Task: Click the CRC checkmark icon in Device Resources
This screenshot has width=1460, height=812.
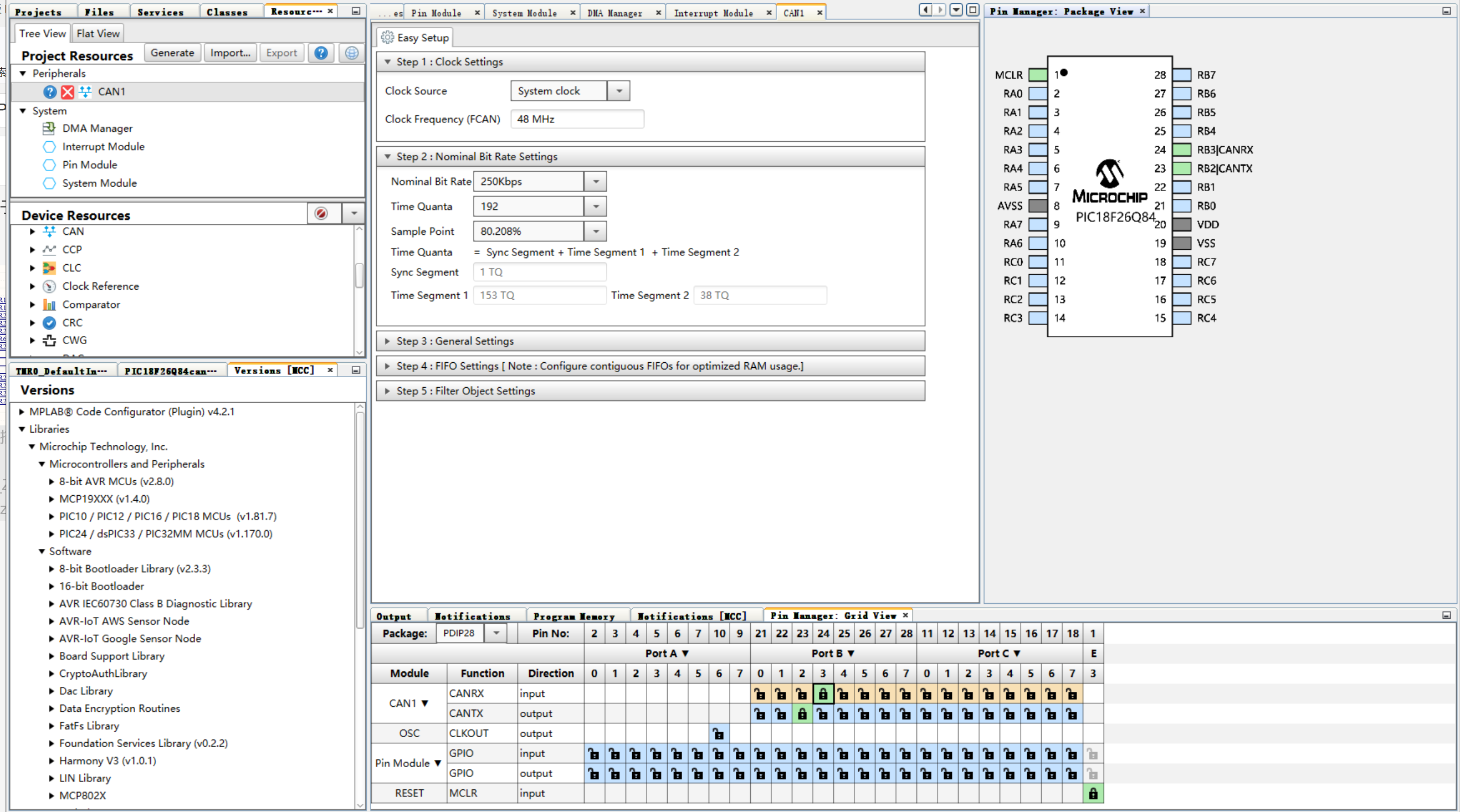Action: tap(49, 322)
